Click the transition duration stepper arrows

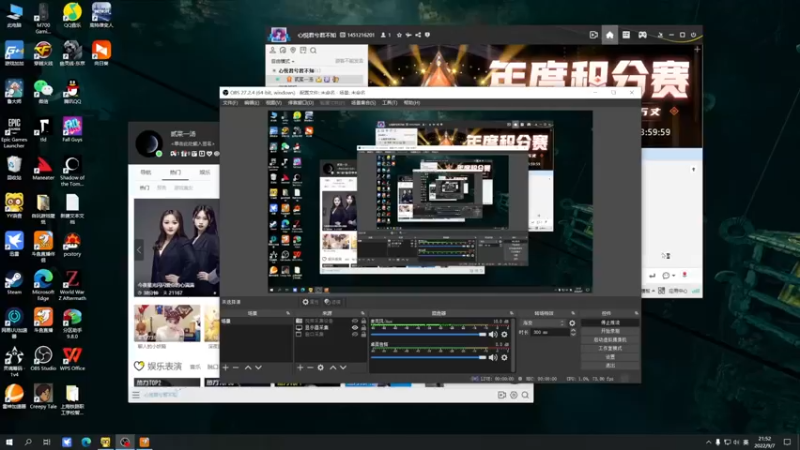click(573, 332)
